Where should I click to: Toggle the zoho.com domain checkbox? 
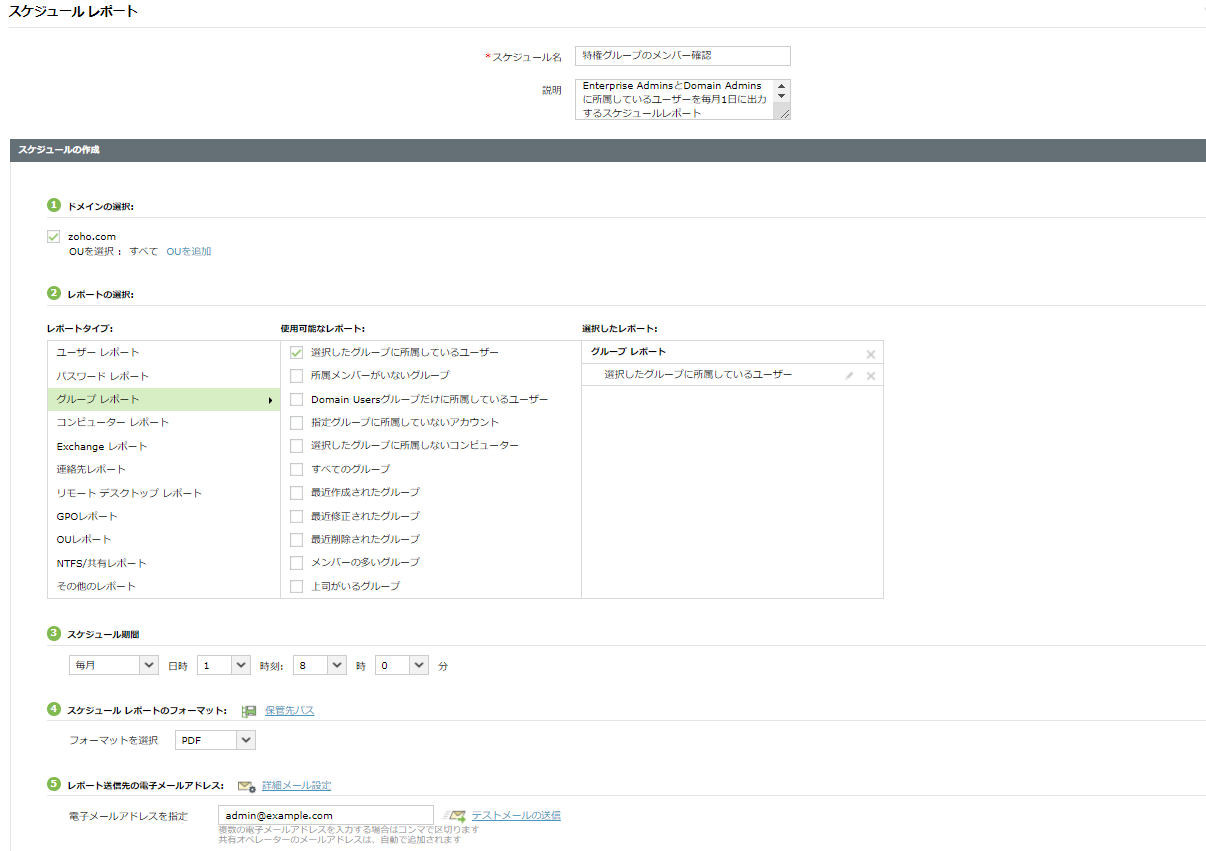(54, 237)
